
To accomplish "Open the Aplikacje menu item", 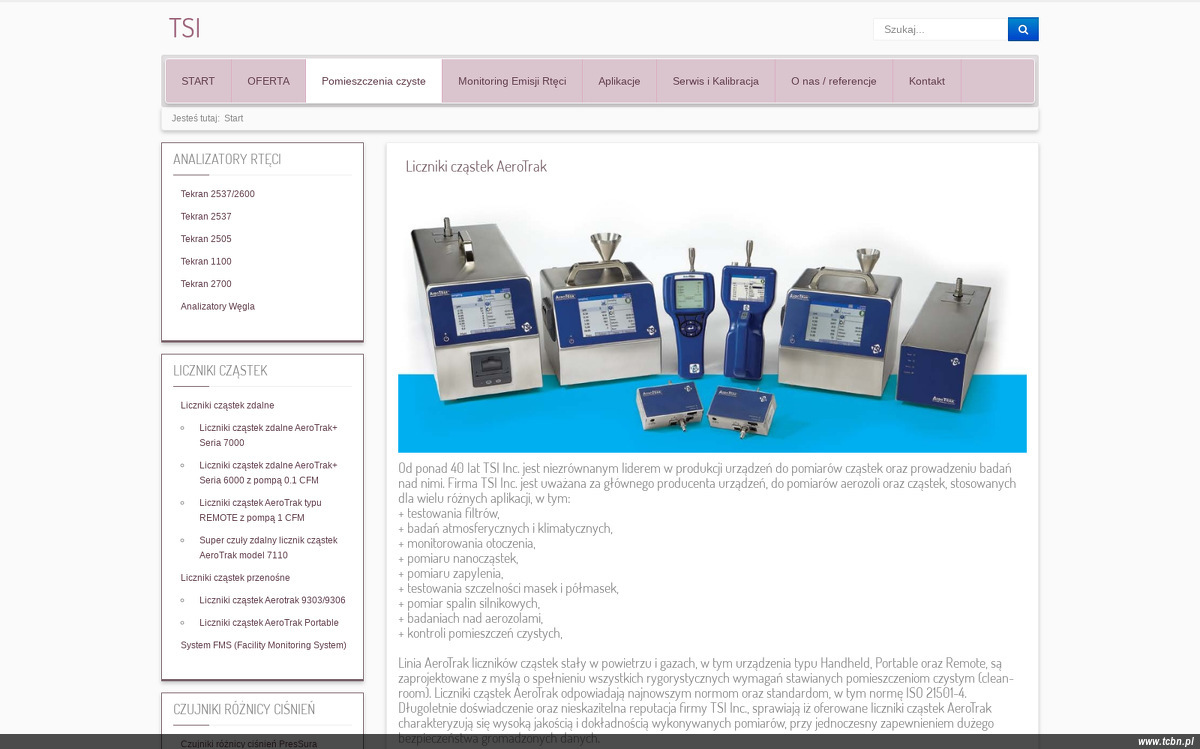I will tap(619, 81).
